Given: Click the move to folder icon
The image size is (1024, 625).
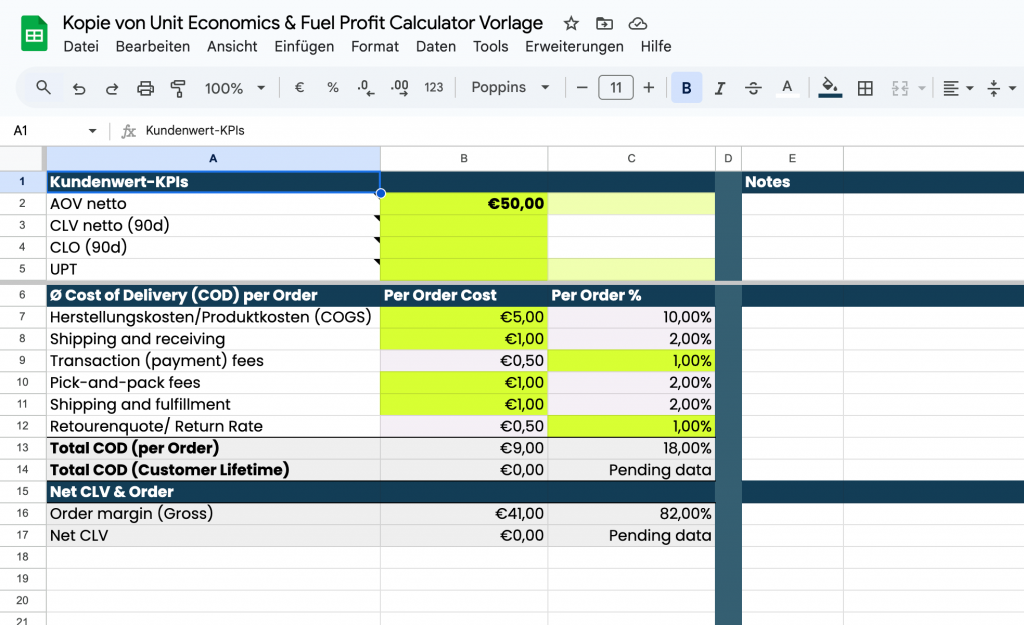Looking at the screenshot, I should pos(604,23).
